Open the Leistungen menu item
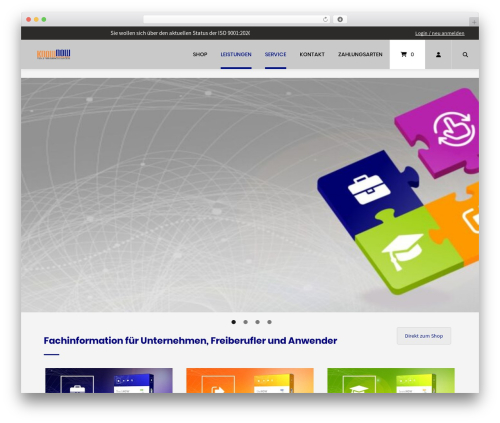 point(236,54)
